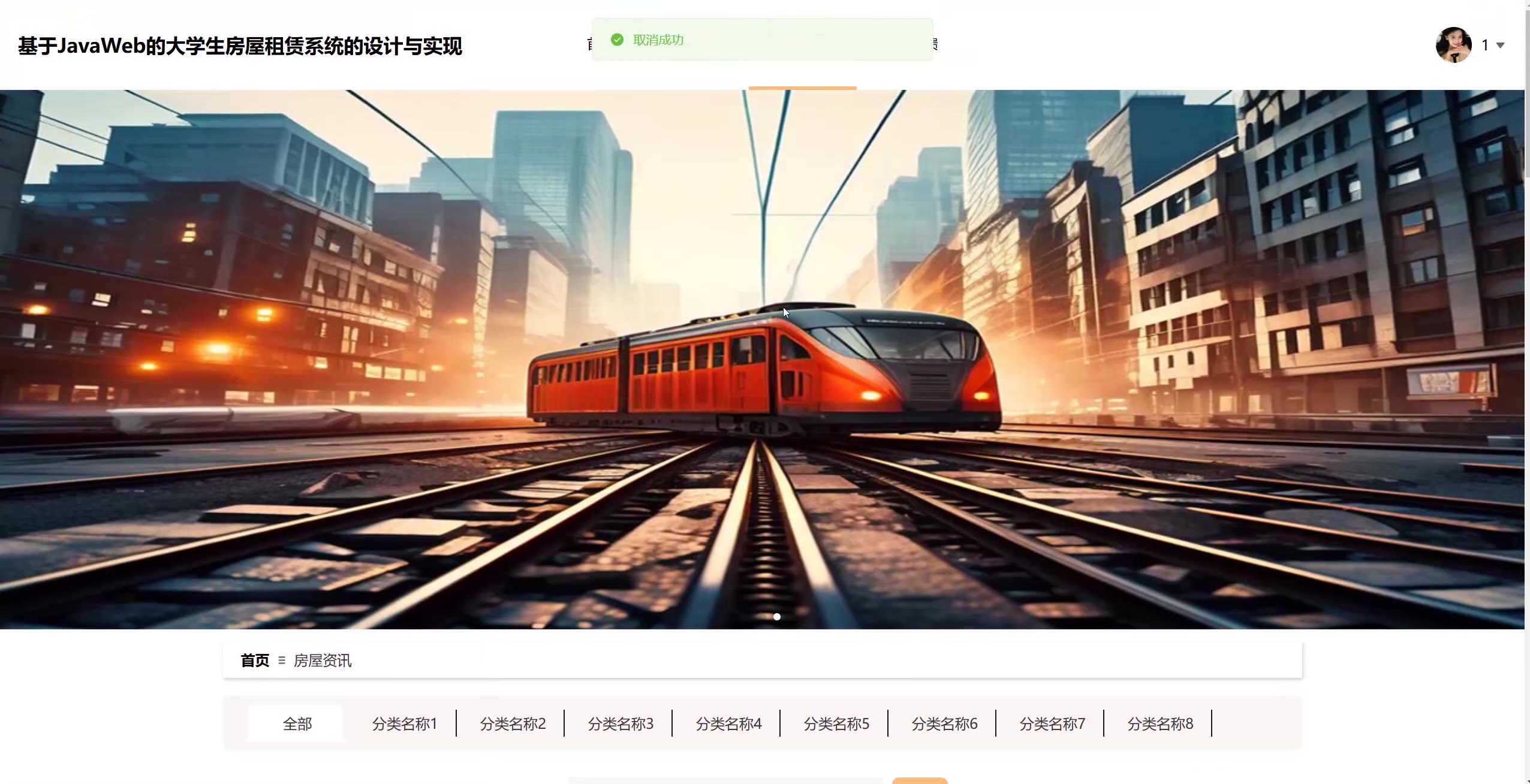Go to 首页 in the breadcrumb
This screenshot has height=784, width=1530.
click(x=255, y=661)
